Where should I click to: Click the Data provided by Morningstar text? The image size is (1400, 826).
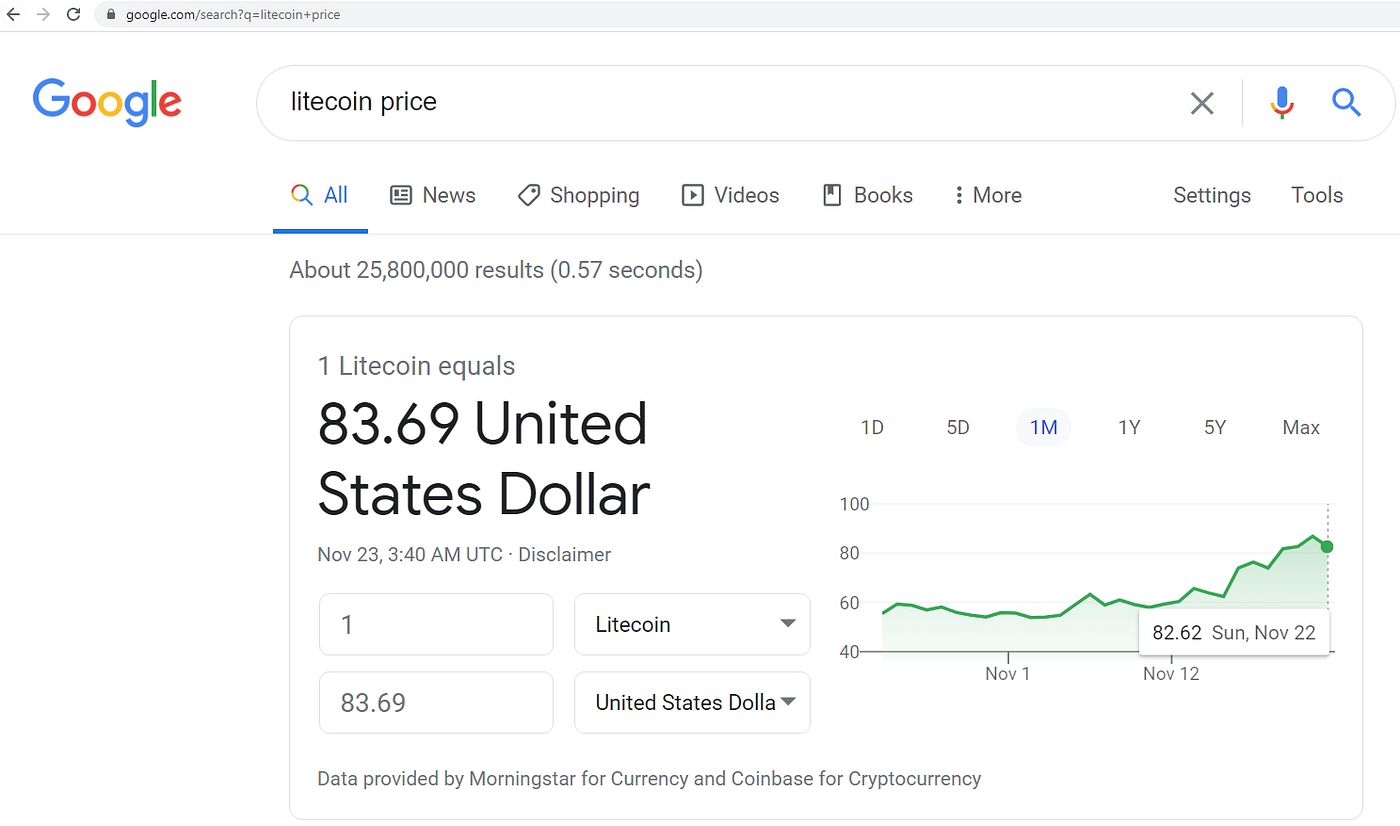click(x=649, y=779)
